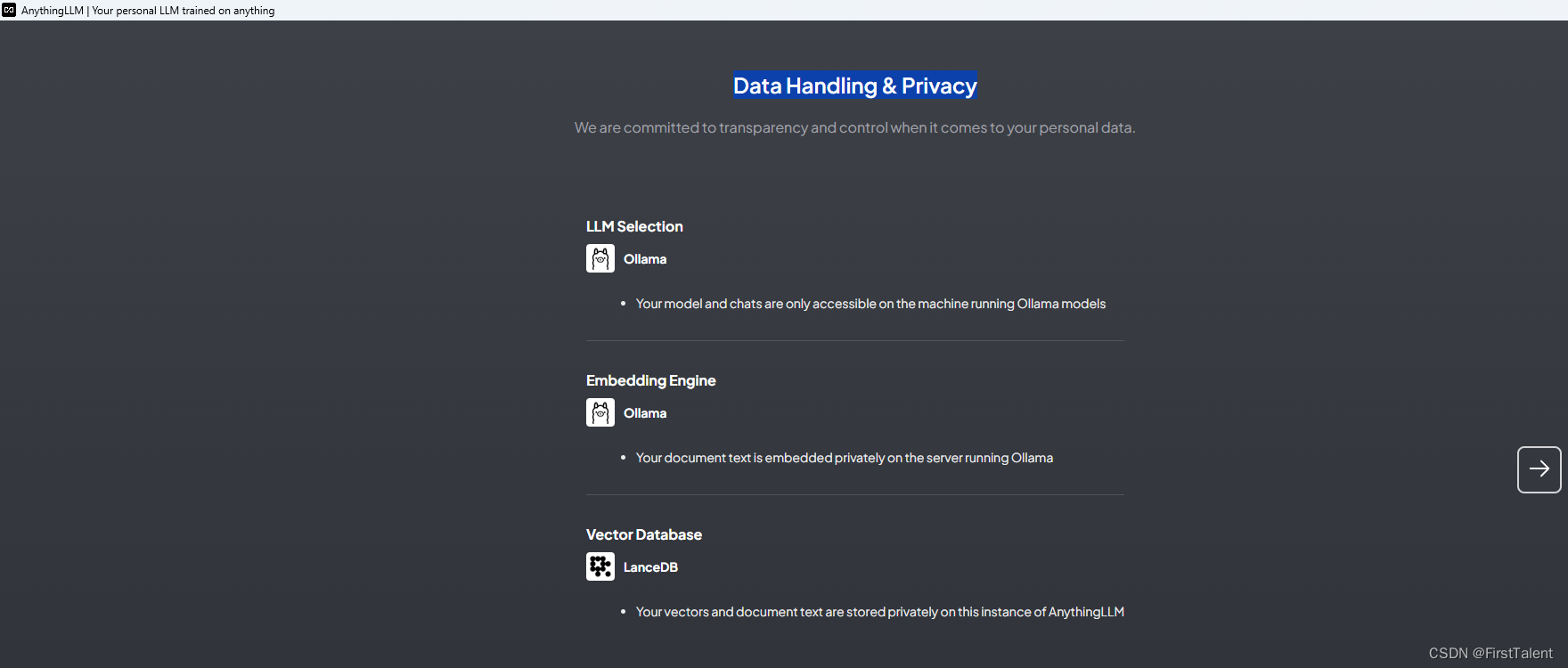Click the 'Your document text is embedded' bullet
The height and width of the screenshot is (668, 1568).
pos(845,458)
